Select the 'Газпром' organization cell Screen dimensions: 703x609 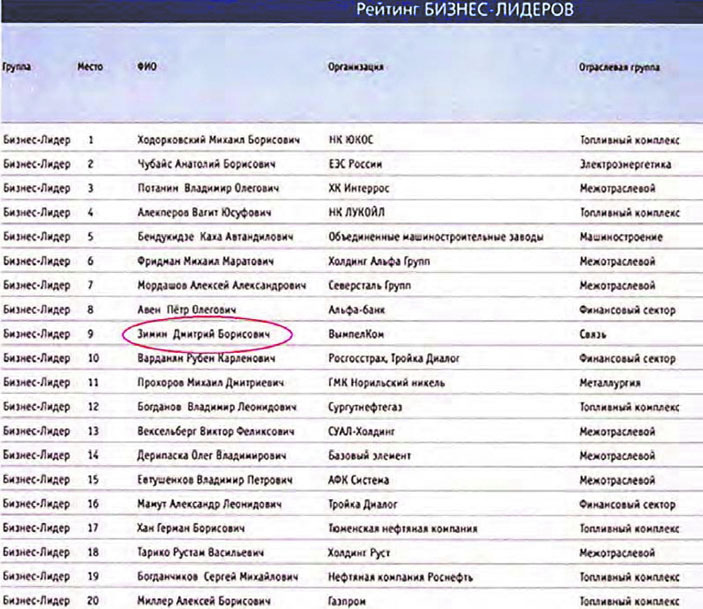tap(349, 601)
